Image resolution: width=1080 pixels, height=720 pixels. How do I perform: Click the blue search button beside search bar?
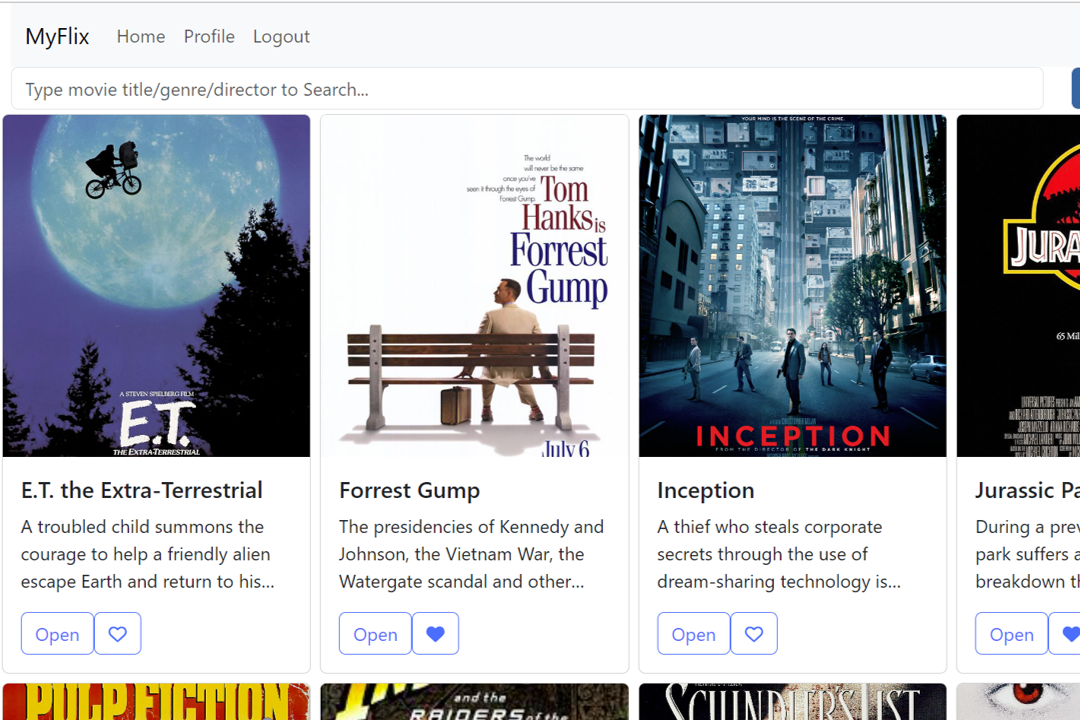tap(1075, 88)
